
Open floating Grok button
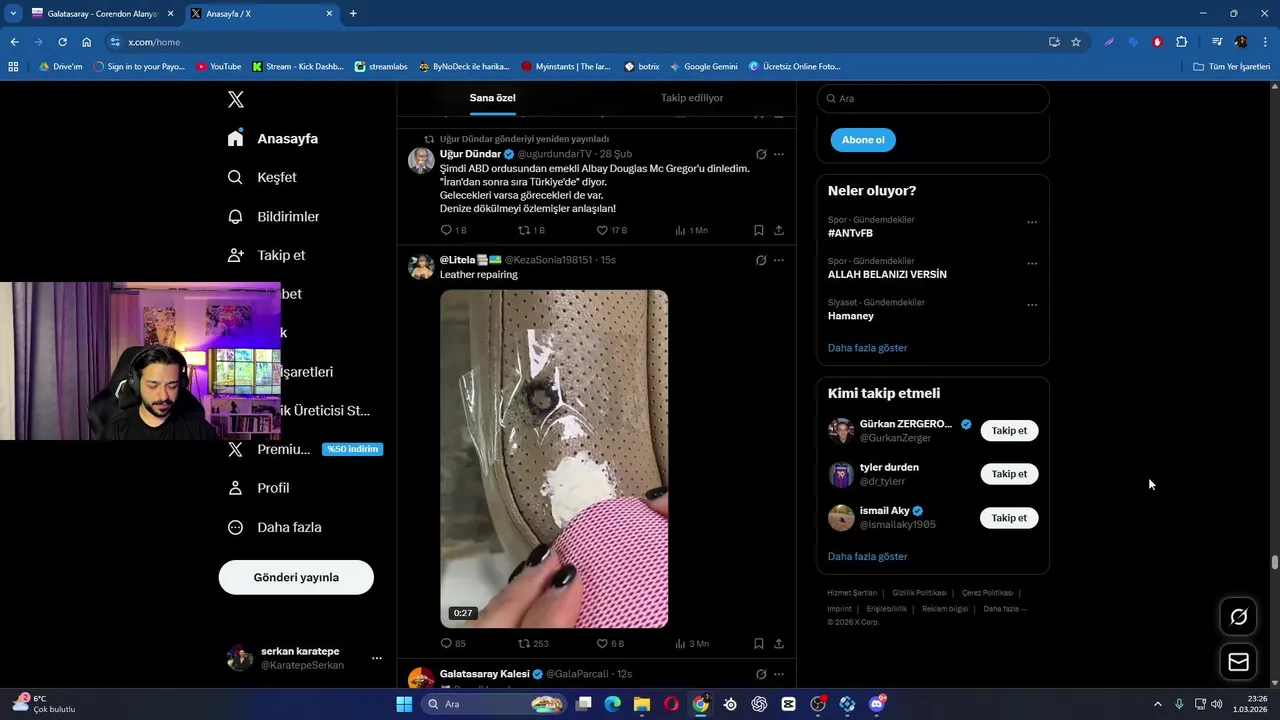pyautogui.click(x=1238, y=617)
